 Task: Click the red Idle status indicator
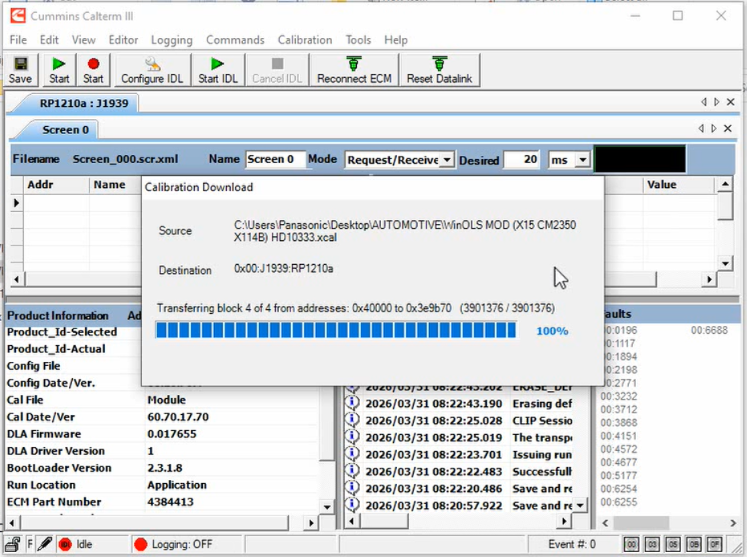click(x=65, y=544)
